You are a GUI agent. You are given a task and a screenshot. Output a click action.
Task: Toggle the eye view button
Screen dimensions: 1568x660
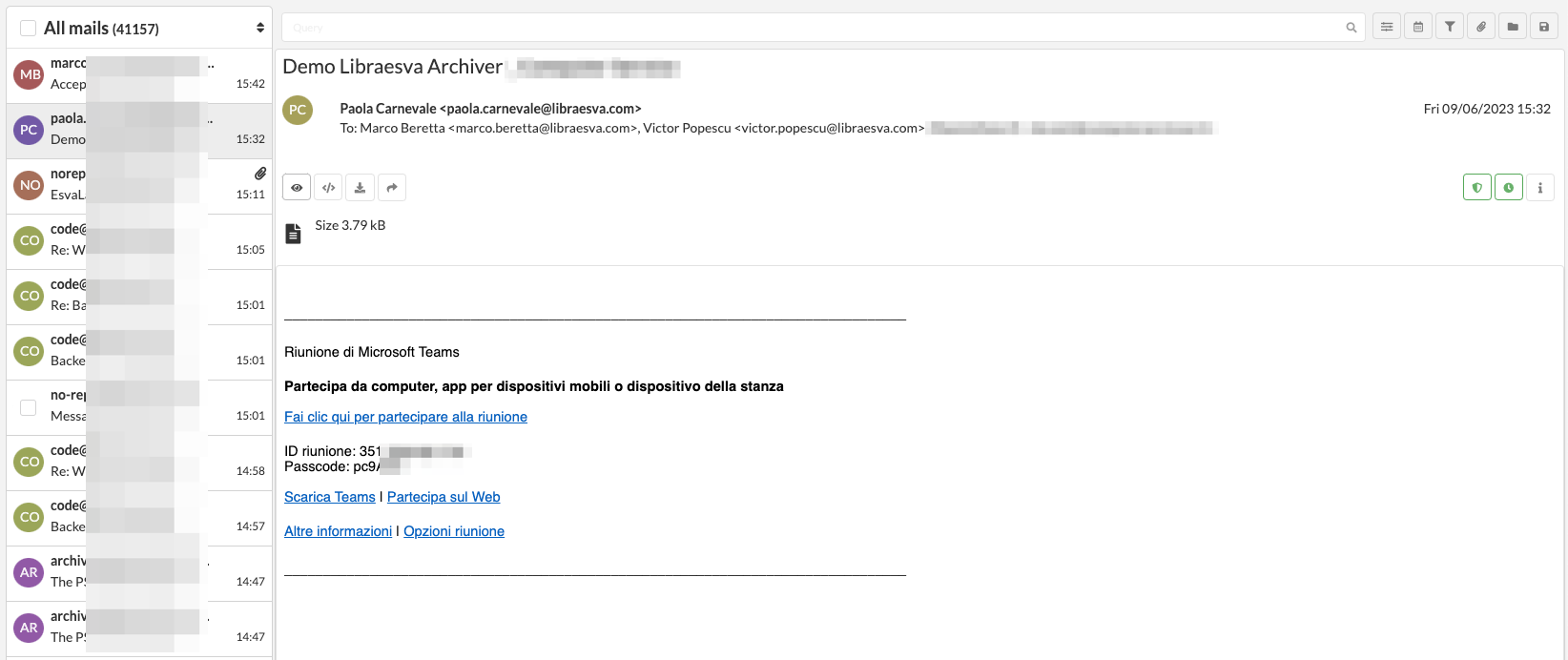(297, 187)
